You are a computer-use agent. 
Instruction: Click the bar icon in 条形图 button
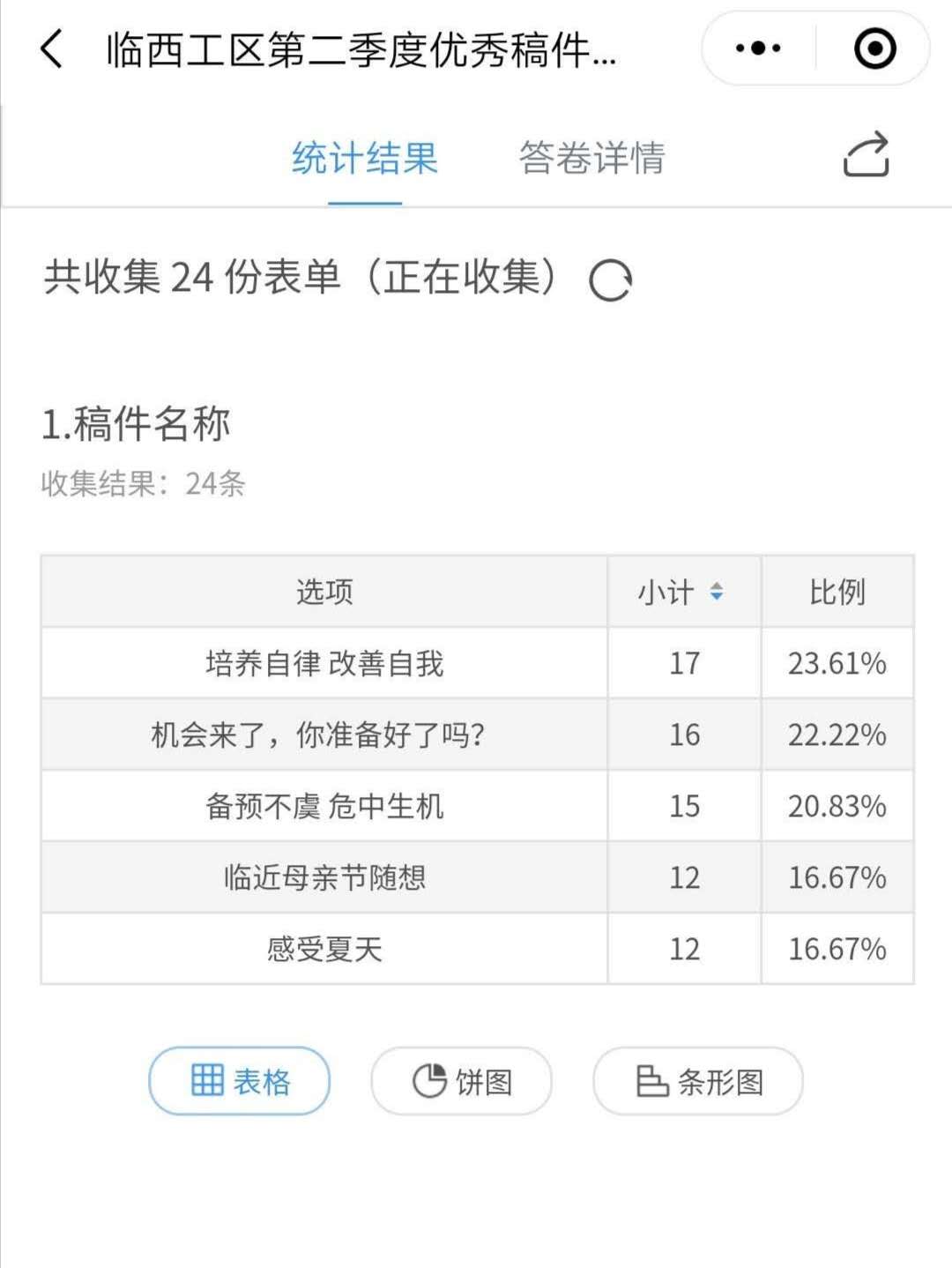(x=652, y=1080)
